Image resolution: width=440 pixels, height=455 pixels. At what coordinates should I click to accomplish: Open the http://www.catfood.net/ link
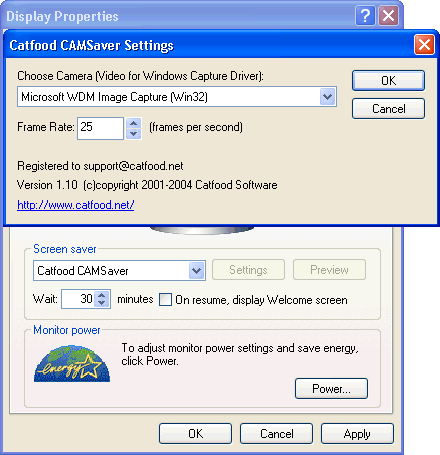pyautogui.click(x=76, y=205)
